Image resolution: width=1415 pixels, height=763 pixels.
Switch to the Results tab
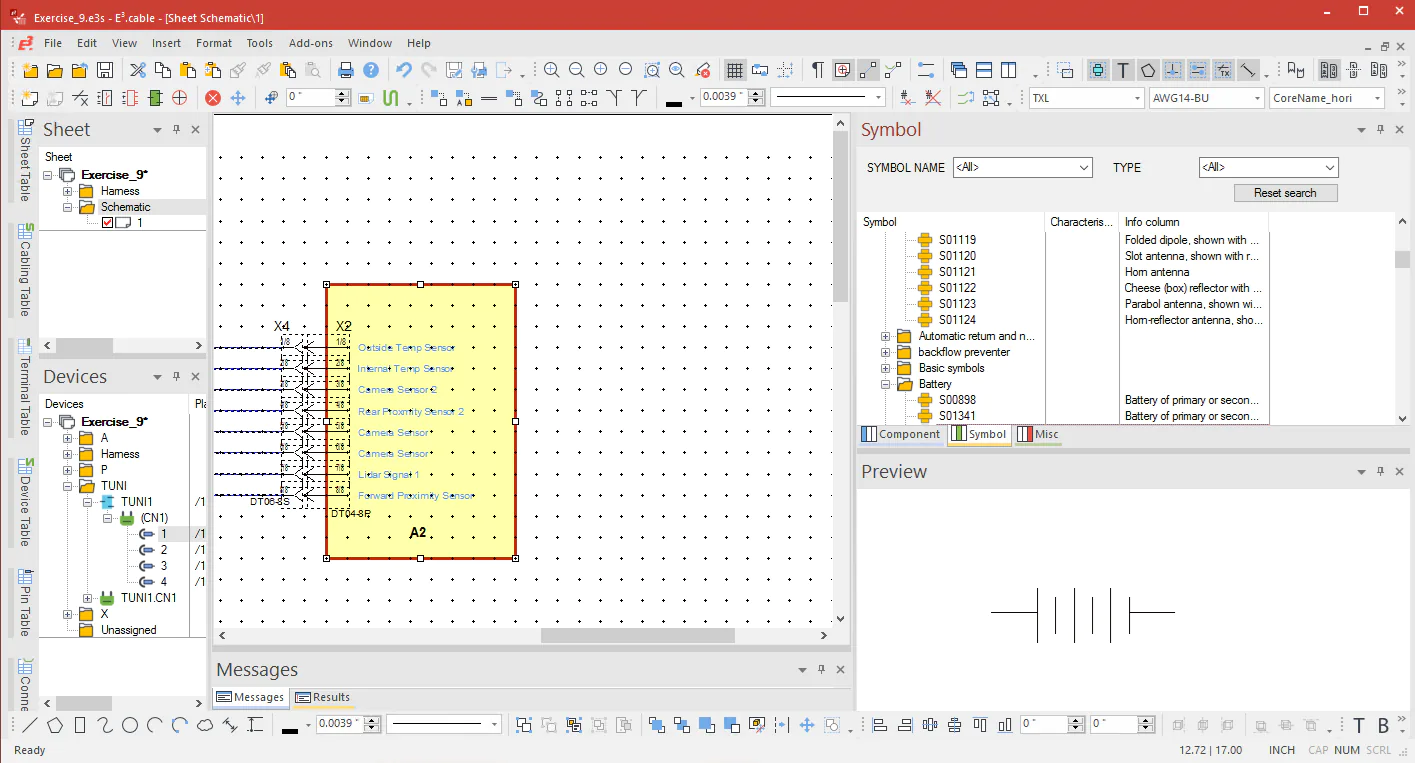click(x=323, y=697)
